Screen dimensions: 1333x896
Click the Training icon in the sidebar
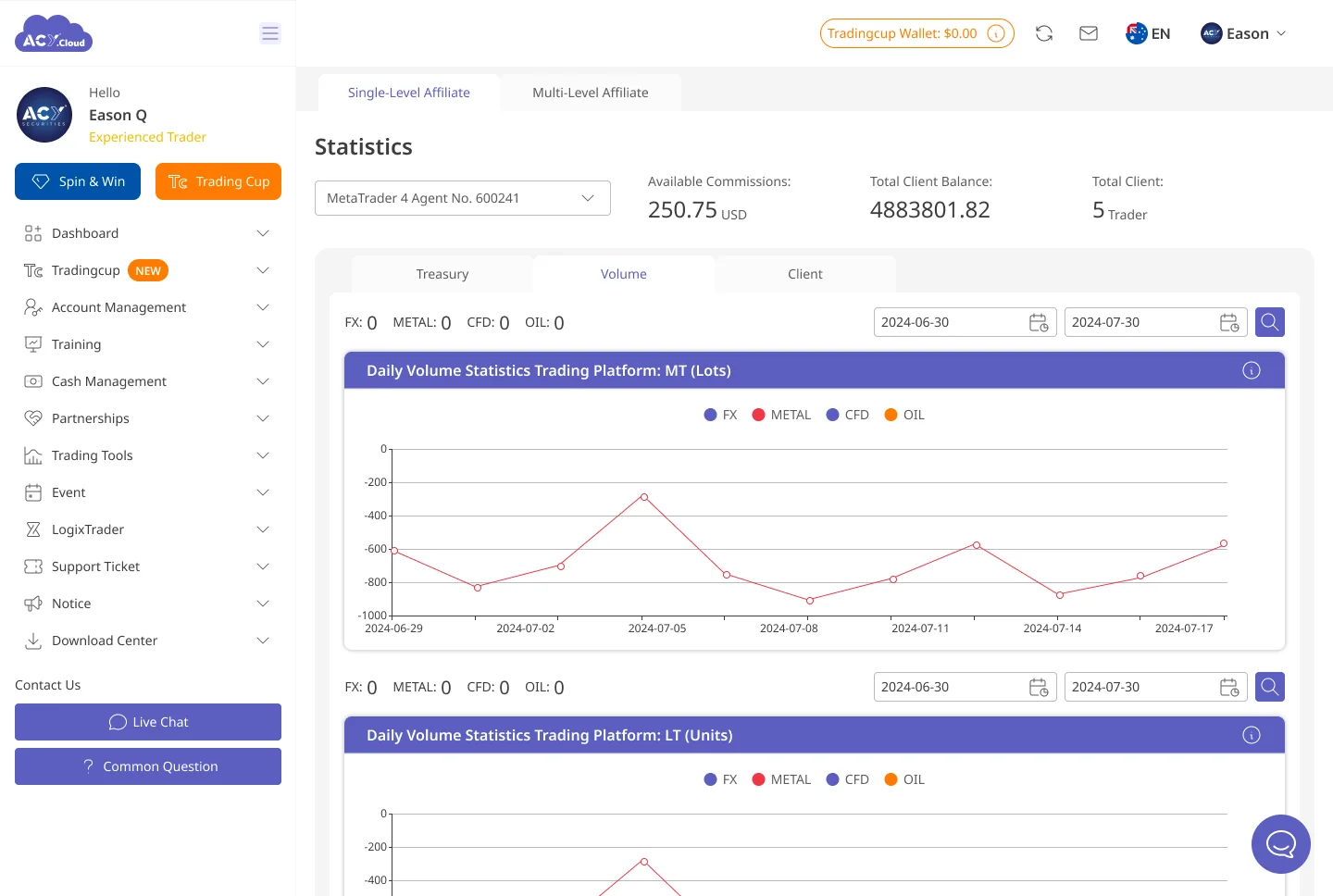[x=33, y=344]
